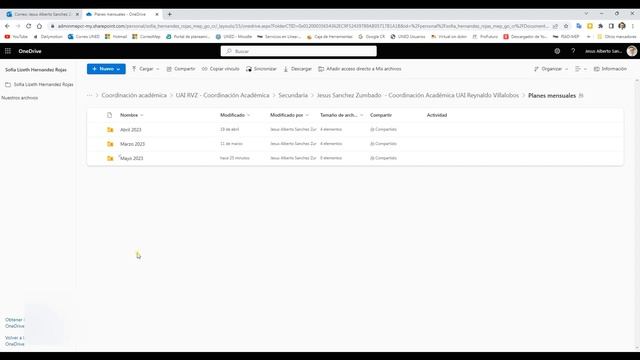Image resolution: width=640 pixels, height=360 pixels.
Task: Click the browser back arrow
Action: coord(7,26)
